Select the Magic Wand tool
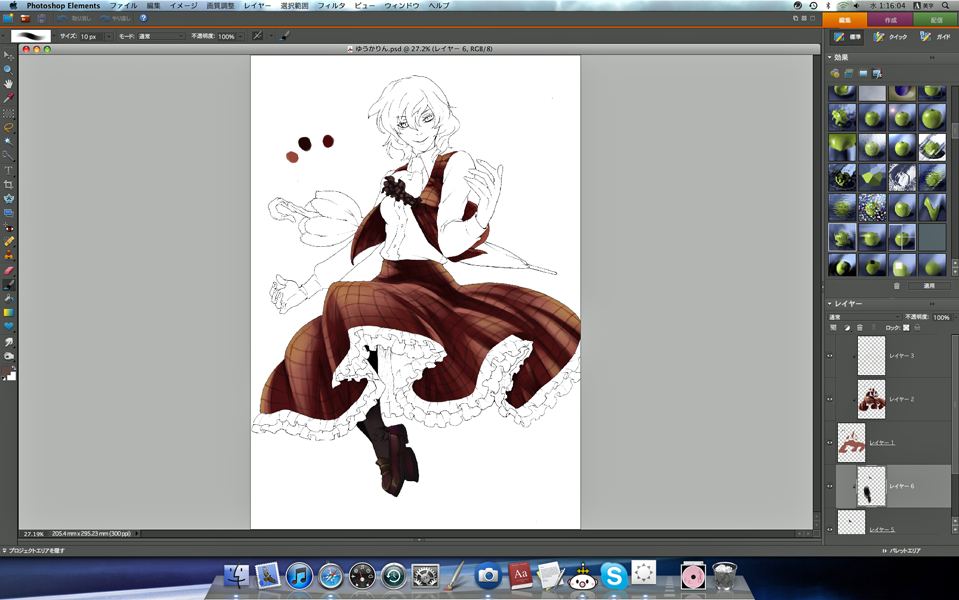The height and width of the screenshot is (600, 959). tap(9, 142)
